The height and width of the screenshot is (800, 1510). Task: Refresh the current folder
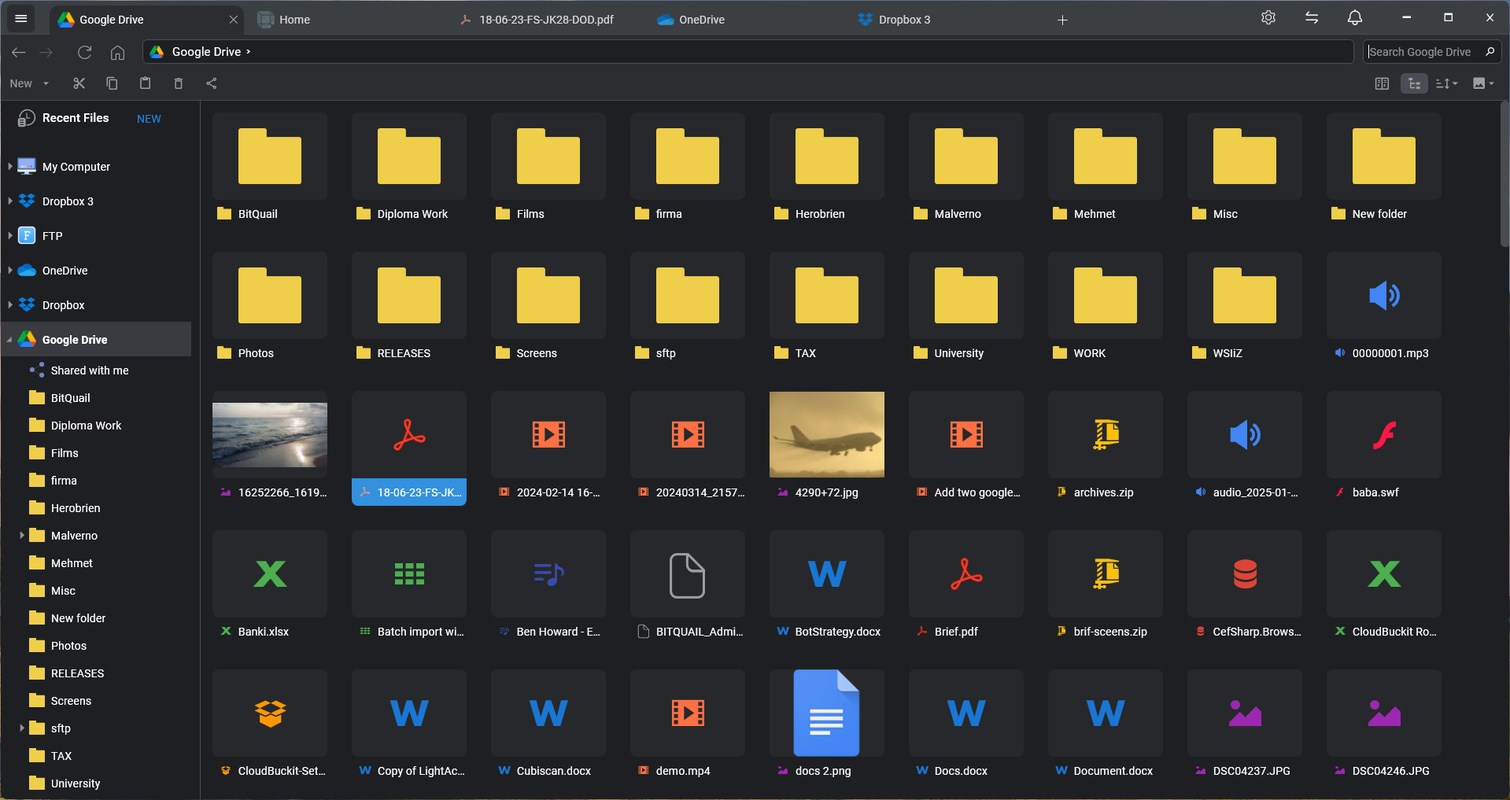85,52
